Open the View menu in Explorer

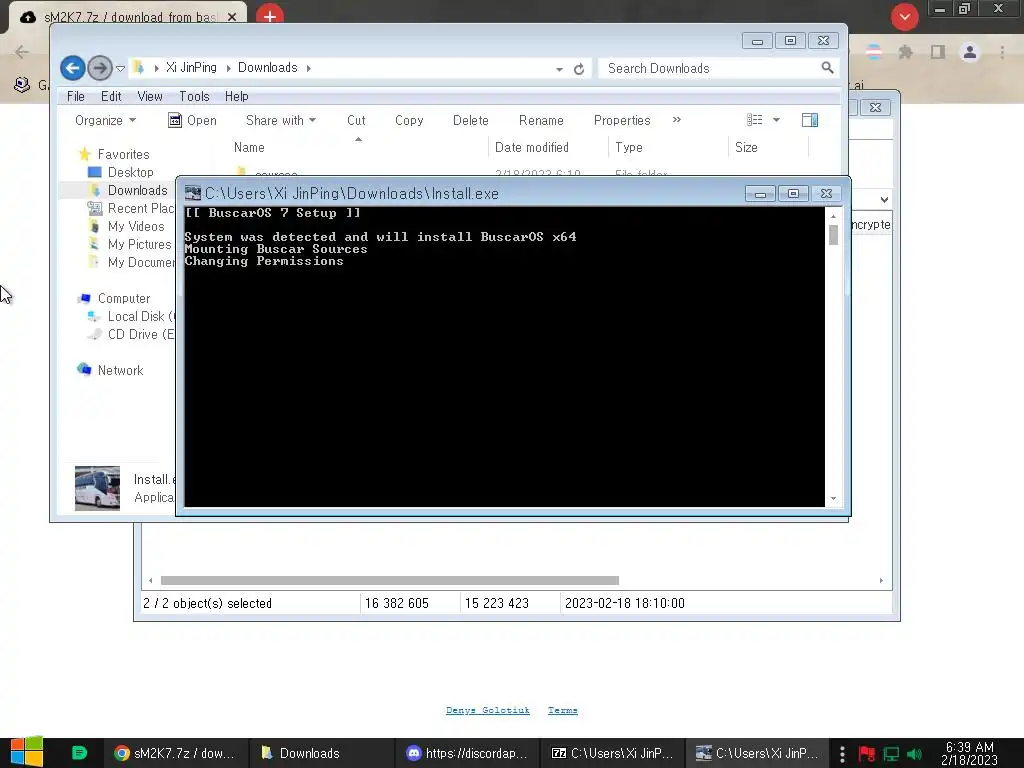coord(150,96)
